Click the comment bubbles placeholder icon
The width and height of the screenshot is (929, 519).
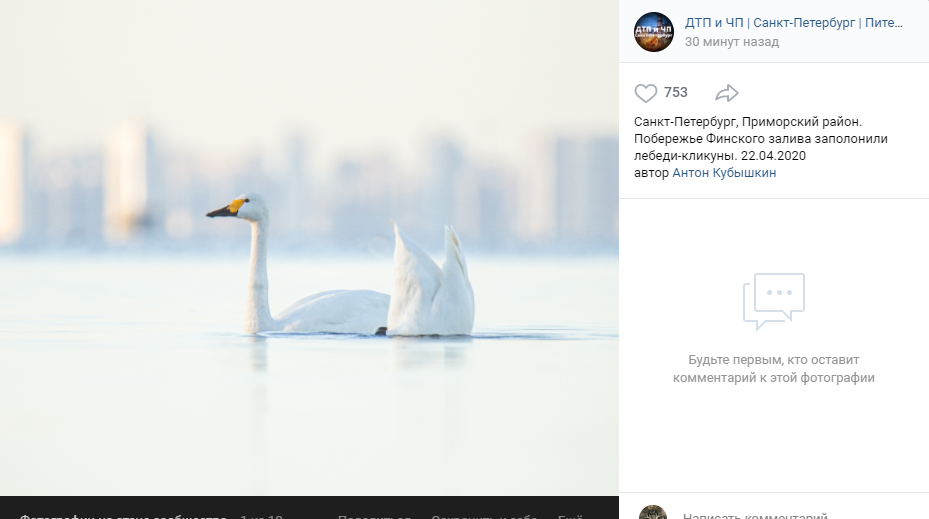tap(774, 301)
